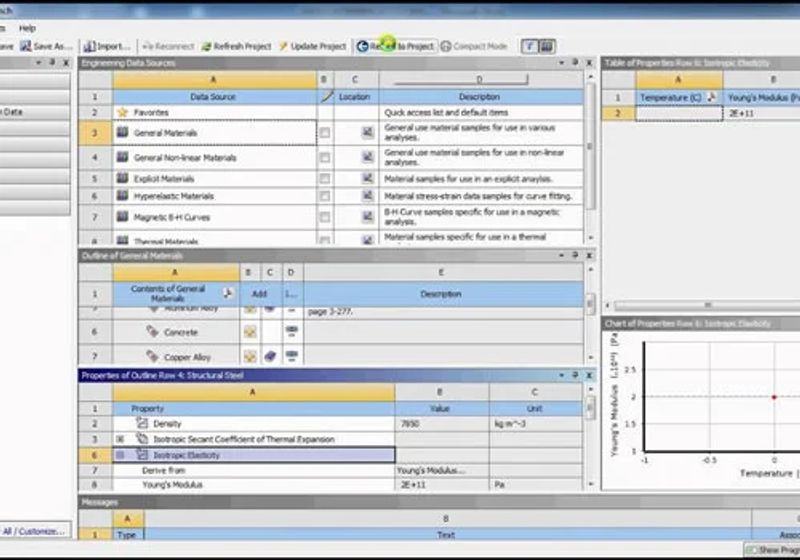Click the Update Project icon

[x=283, y=46]
